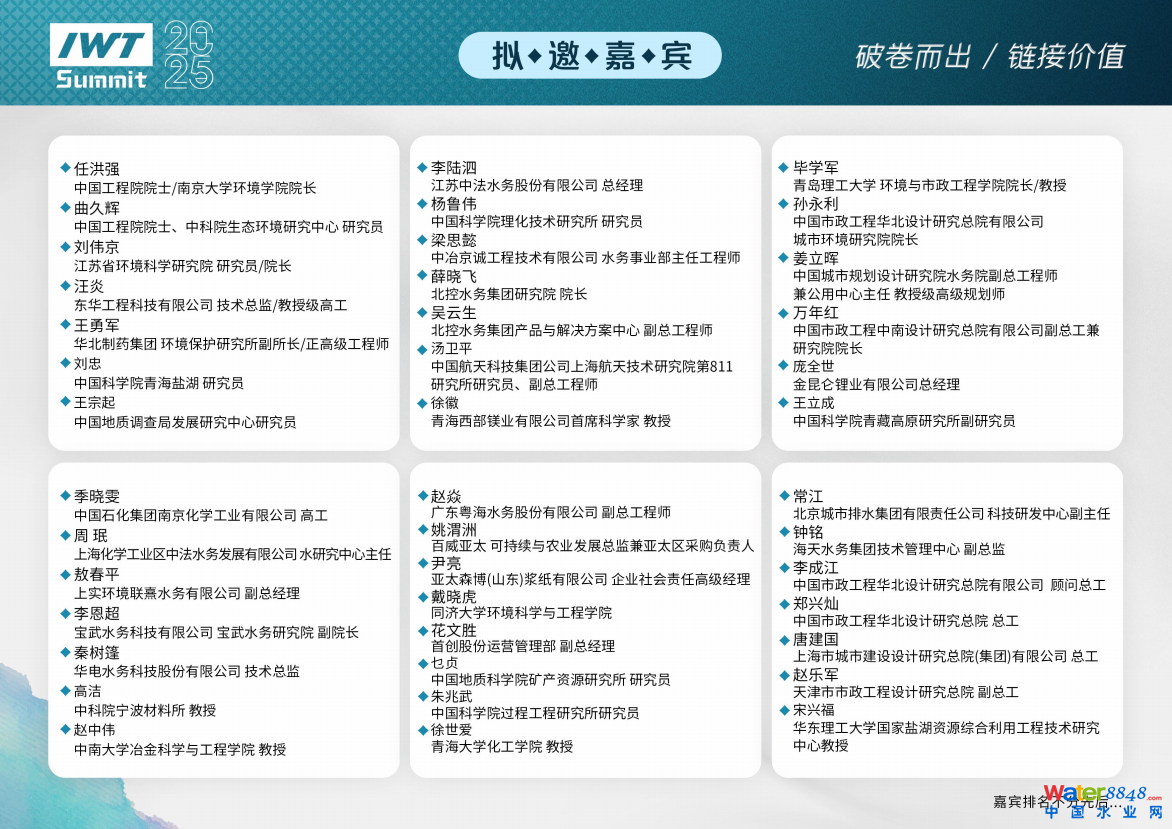
Task: Select the name 花文胜
Action: pyautogui.click(x=454, y=630)
